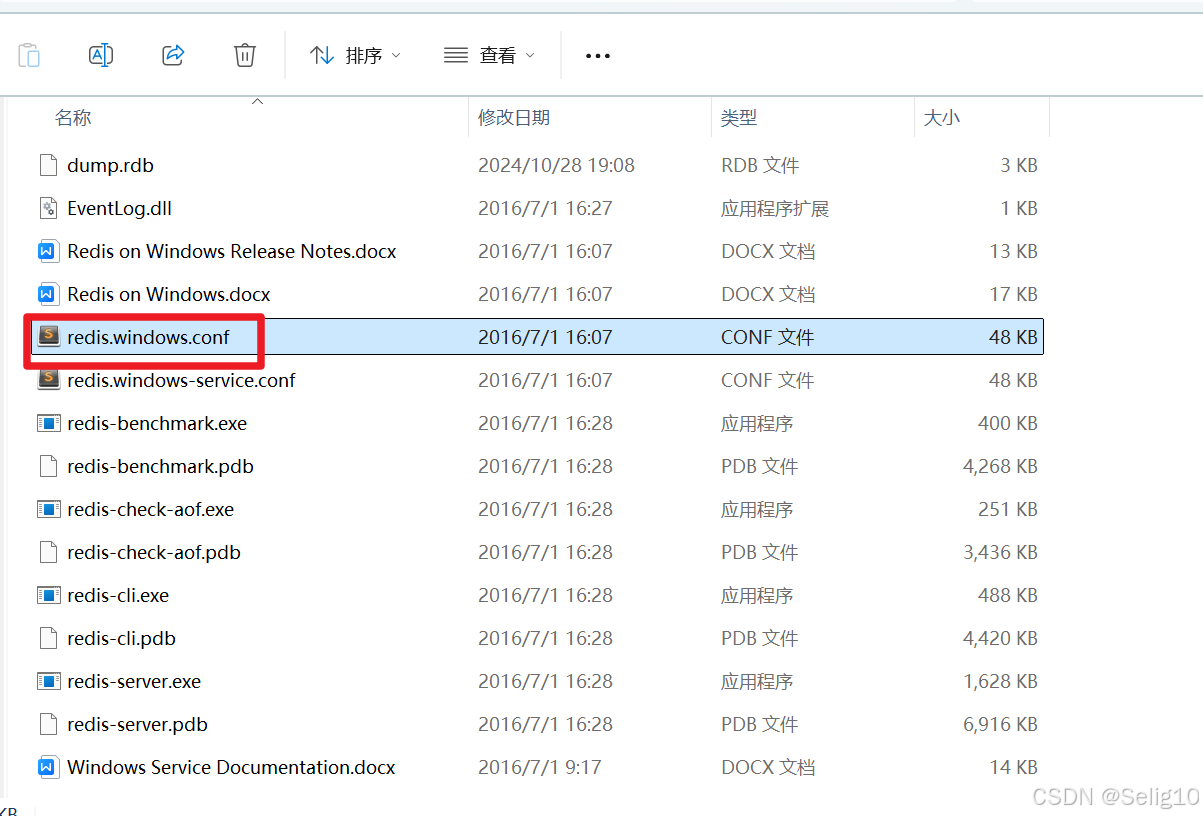This screenshot has width=1203, height=816.
Task: Select the redis-benchmark.exe file name
Action: click(x=157, y=423)
